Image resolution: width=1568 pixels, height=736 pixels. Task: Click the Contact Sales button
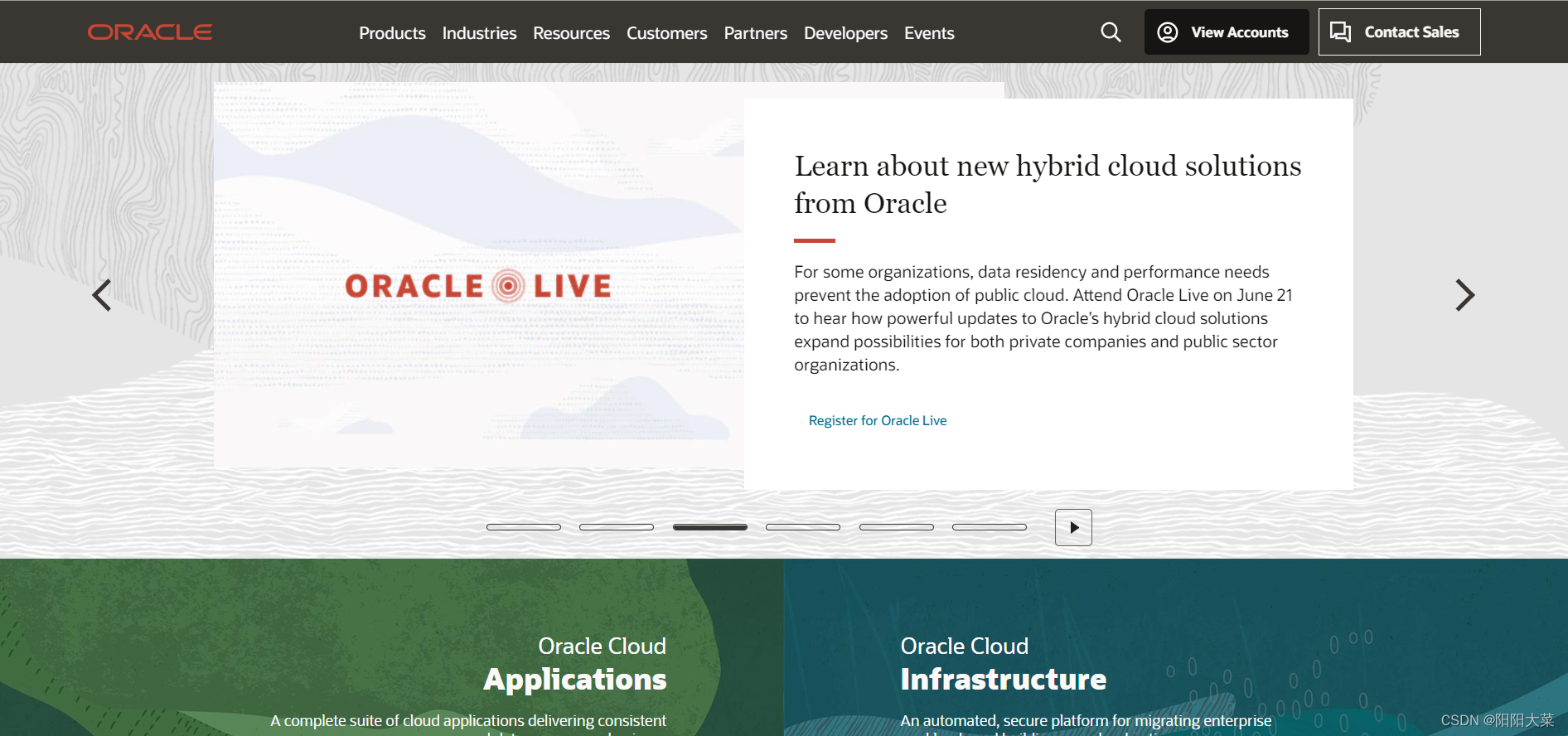[1399, 32]
